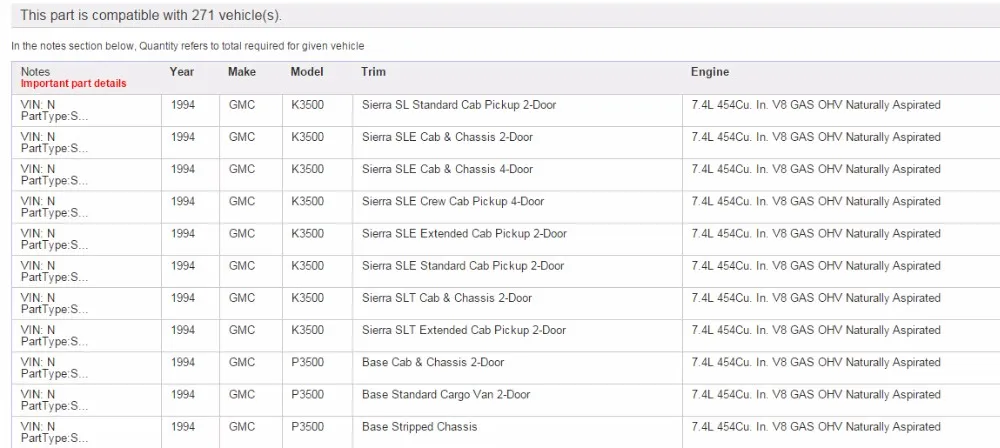Select the Base Standard Cargo Van 2-Door trim
This screenshot has width=1000, height=448.
(446, 394)
